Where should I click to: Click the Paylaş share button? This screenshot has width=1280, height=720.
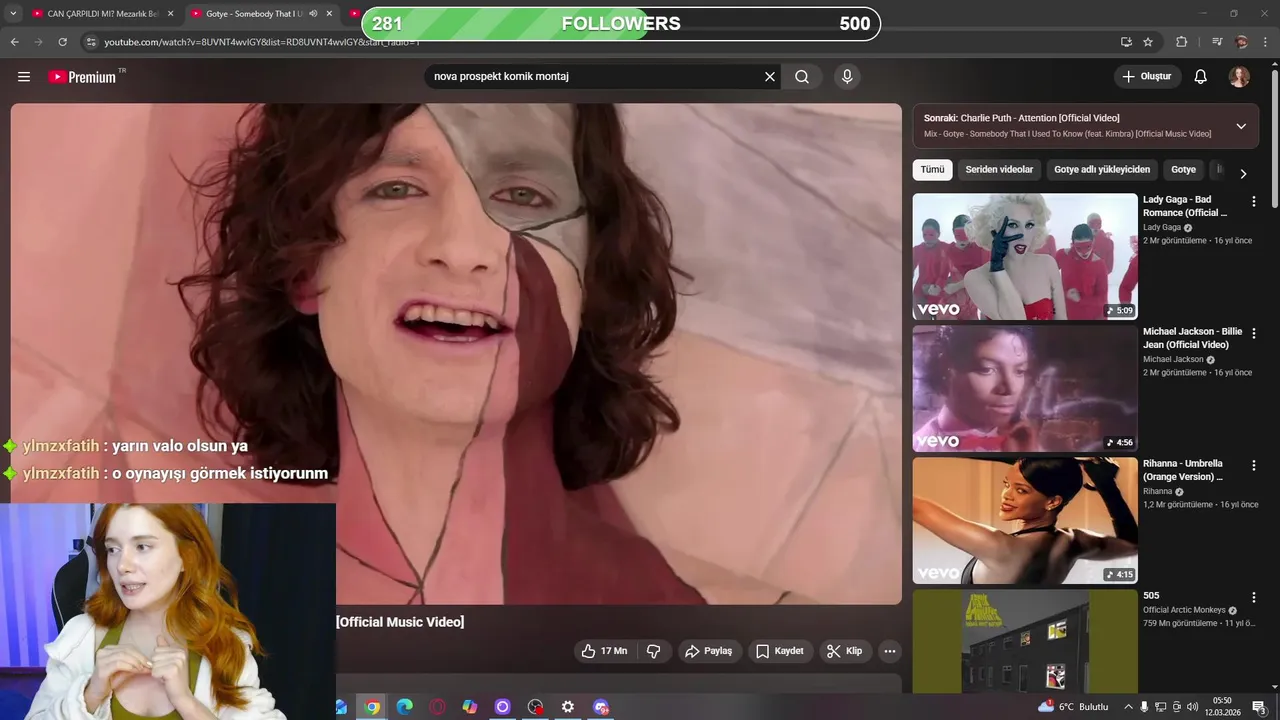(x=709, y=651)
